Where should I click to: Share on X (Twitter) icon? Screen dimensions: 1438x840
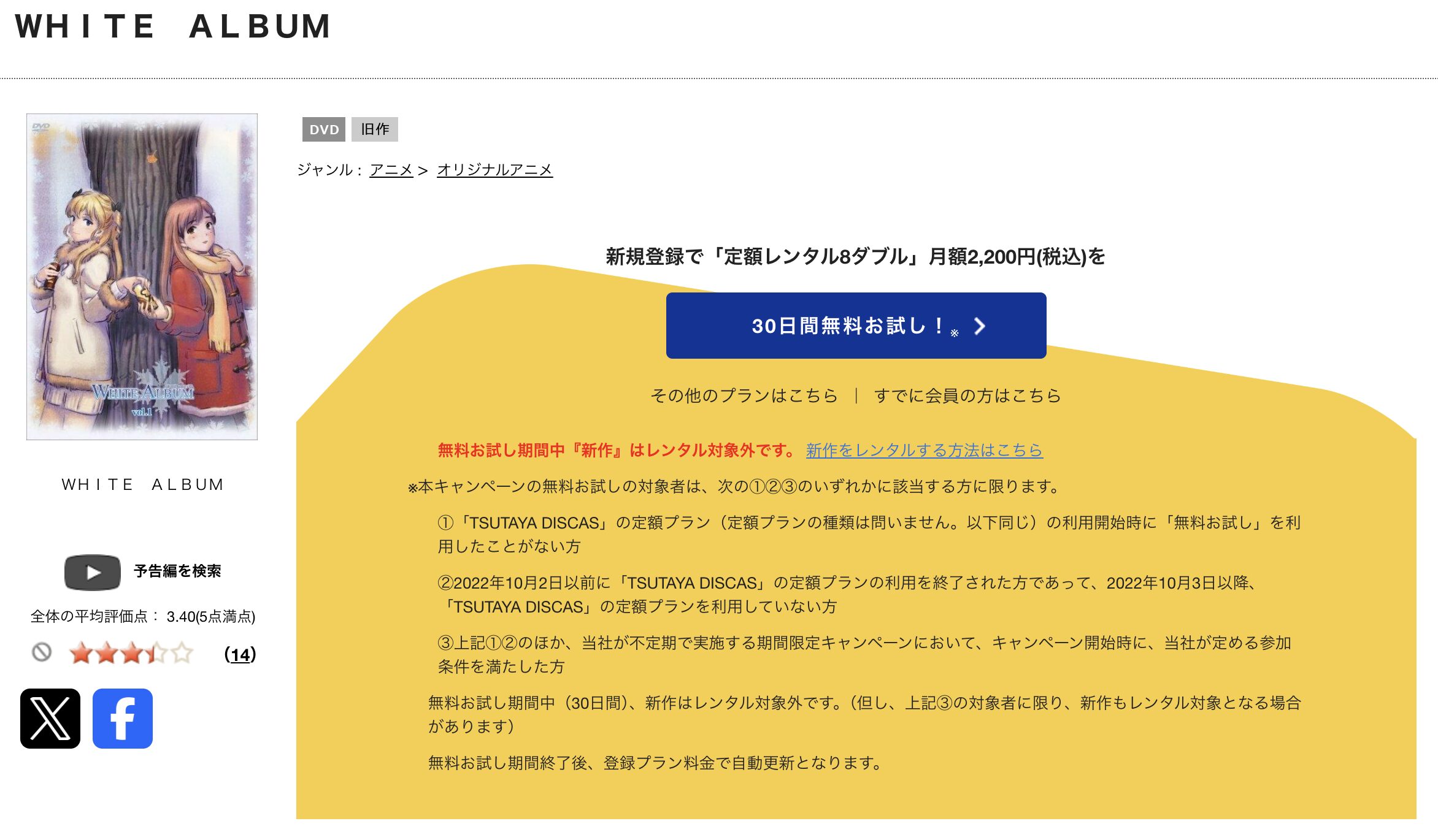click(x=50, y=718)
